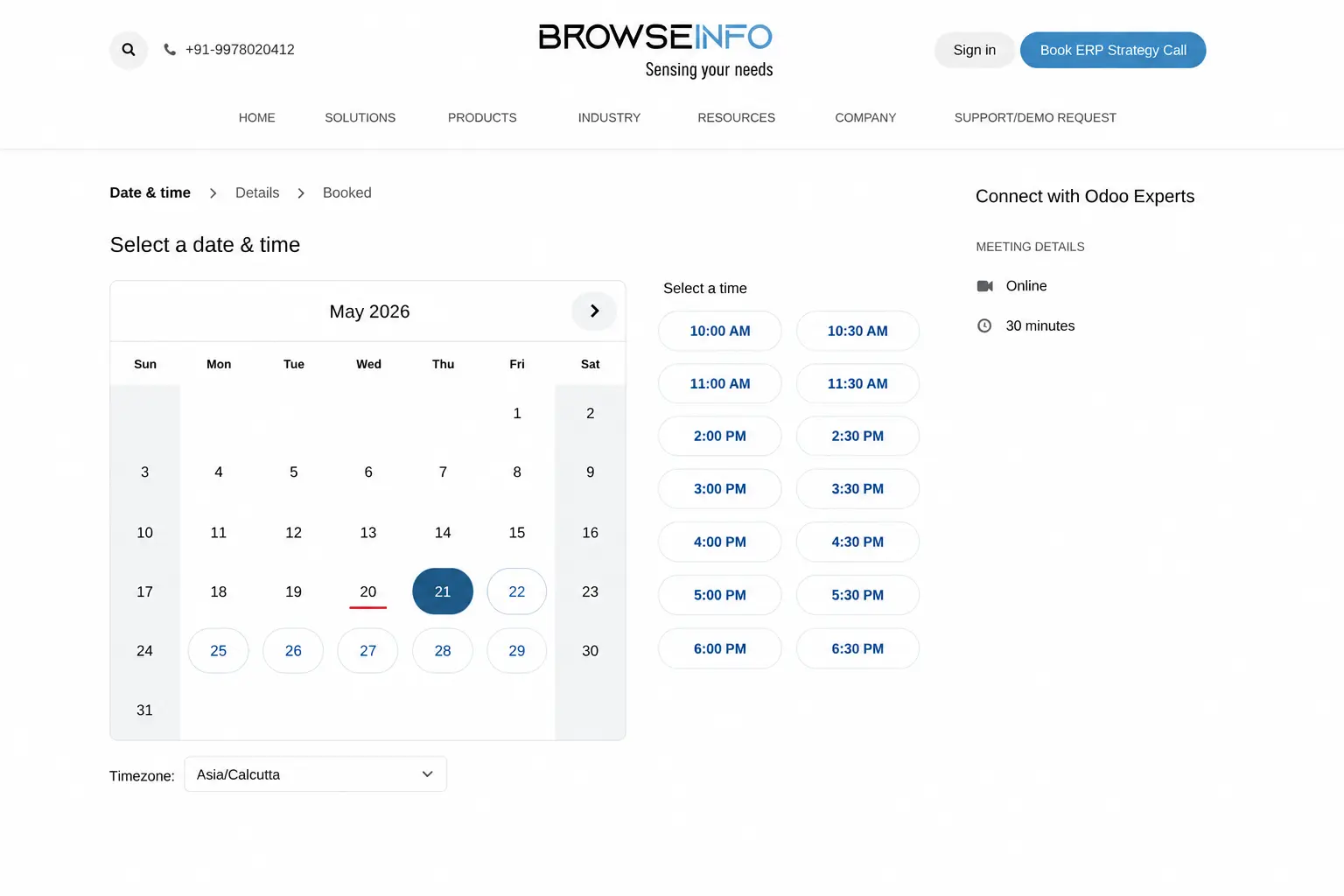Viewport: 1344px width, 896px height.
Task: Select the 6:30 PM slot
Action: 857,648
